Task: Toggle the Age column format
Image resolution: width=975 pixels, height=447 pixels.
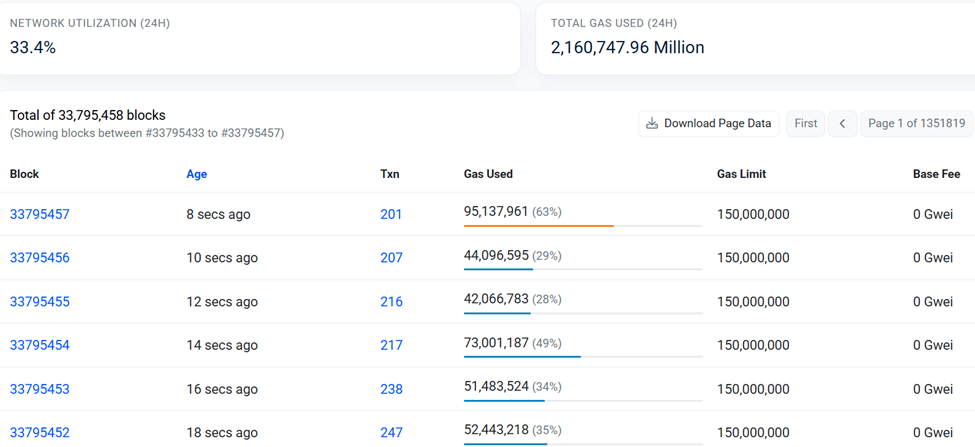Action: [x=196, y=174]
